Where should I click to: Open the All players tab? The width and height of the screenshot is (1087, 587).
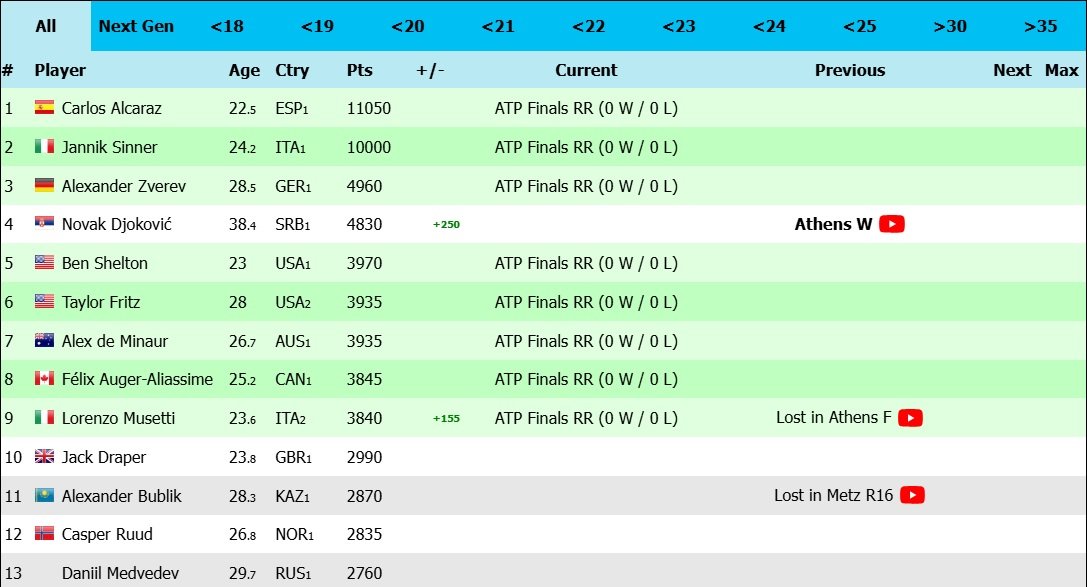(46, 26)
